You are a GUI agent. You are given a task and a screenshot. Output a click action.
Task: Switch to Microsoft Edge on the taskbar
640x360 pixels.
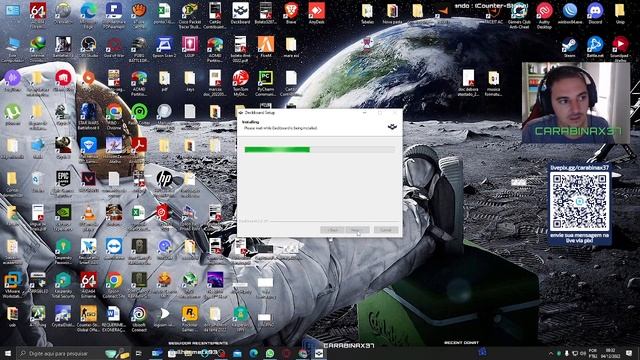coord(253,353)
